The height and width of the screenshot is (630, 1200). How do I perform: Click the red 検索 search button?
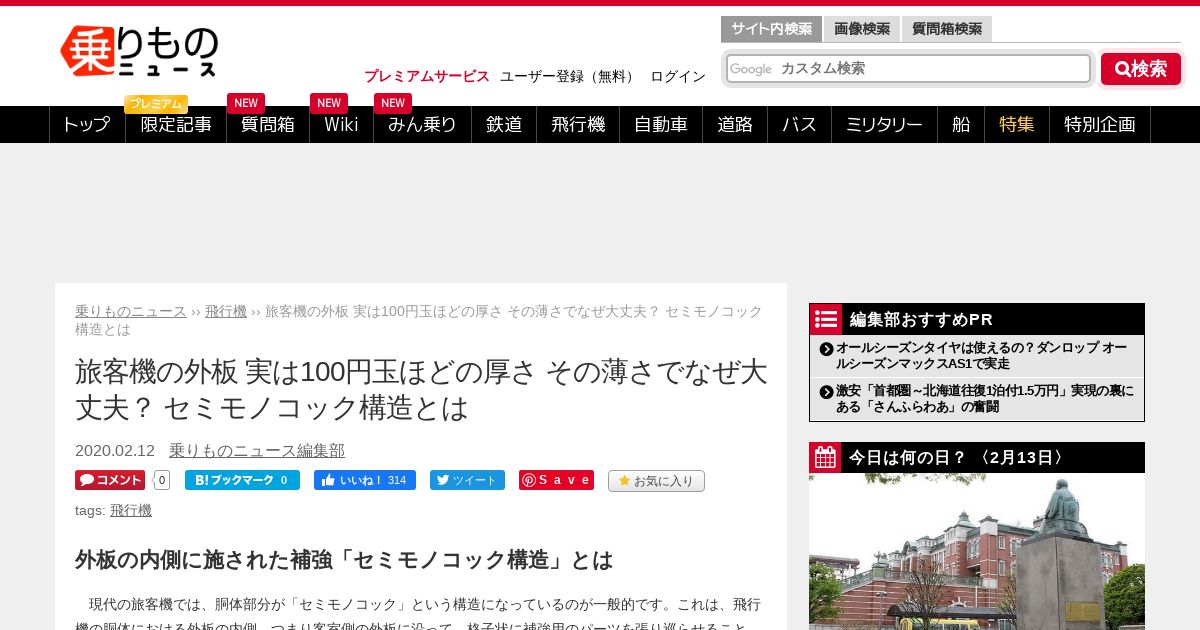tap(1141, 69)
